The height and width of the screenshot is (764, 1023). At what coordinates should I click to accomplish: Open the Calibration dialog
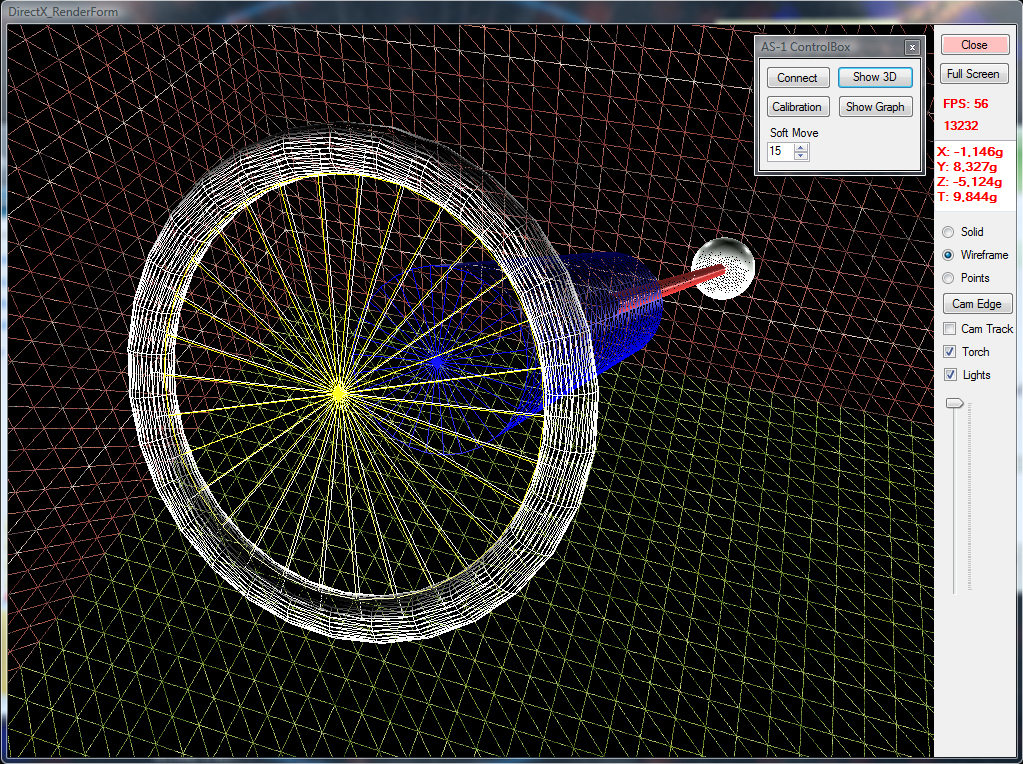point(797,107)
